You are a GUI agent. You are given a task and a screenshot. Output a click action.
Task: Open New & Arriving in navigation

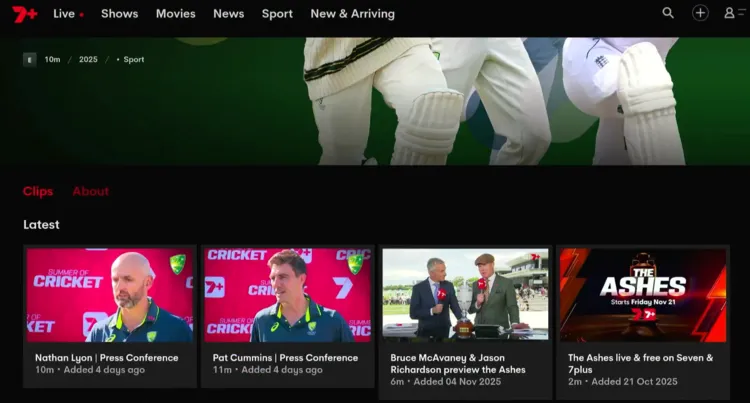353,14
